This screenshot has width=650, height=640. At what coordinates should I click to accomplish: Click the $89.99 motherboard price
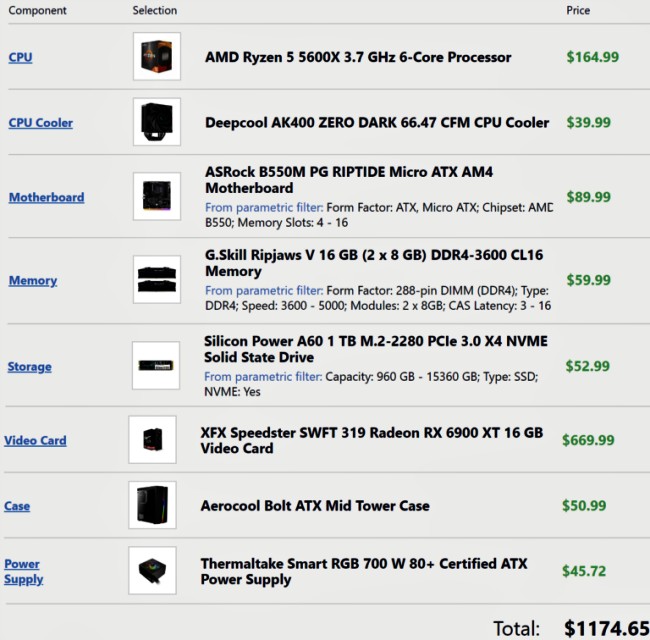[x=589, y=197]
